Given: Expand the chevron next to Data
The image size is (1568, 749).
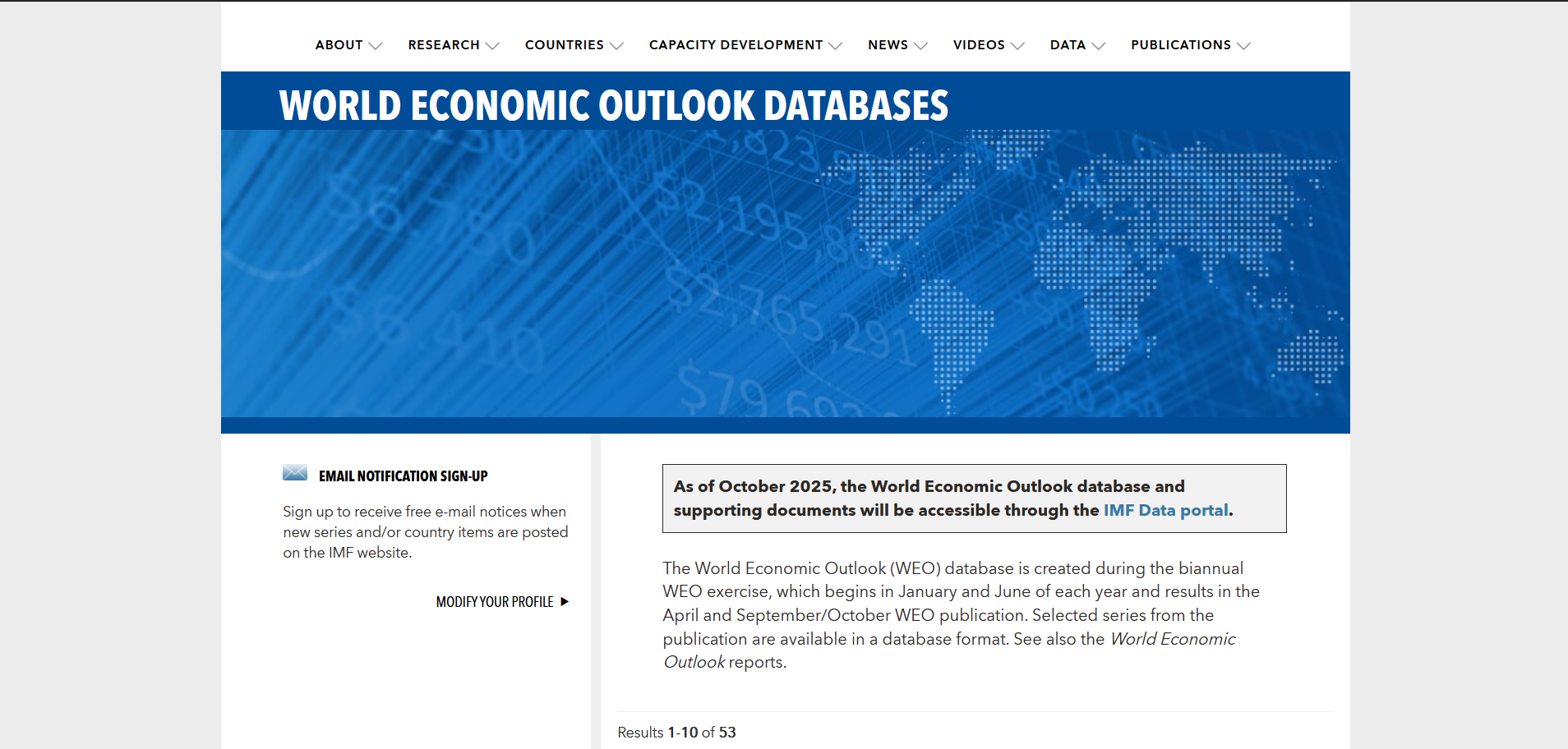Looking at the screenshot, I should (x=1098, y=46).
